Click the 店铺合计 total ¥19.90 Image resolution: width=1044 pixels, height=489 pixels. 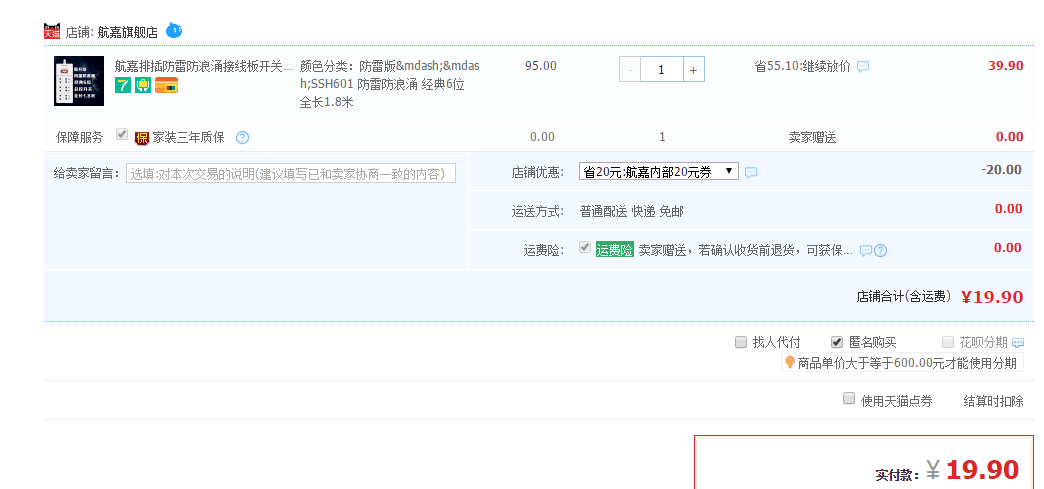tap(992, 297)
